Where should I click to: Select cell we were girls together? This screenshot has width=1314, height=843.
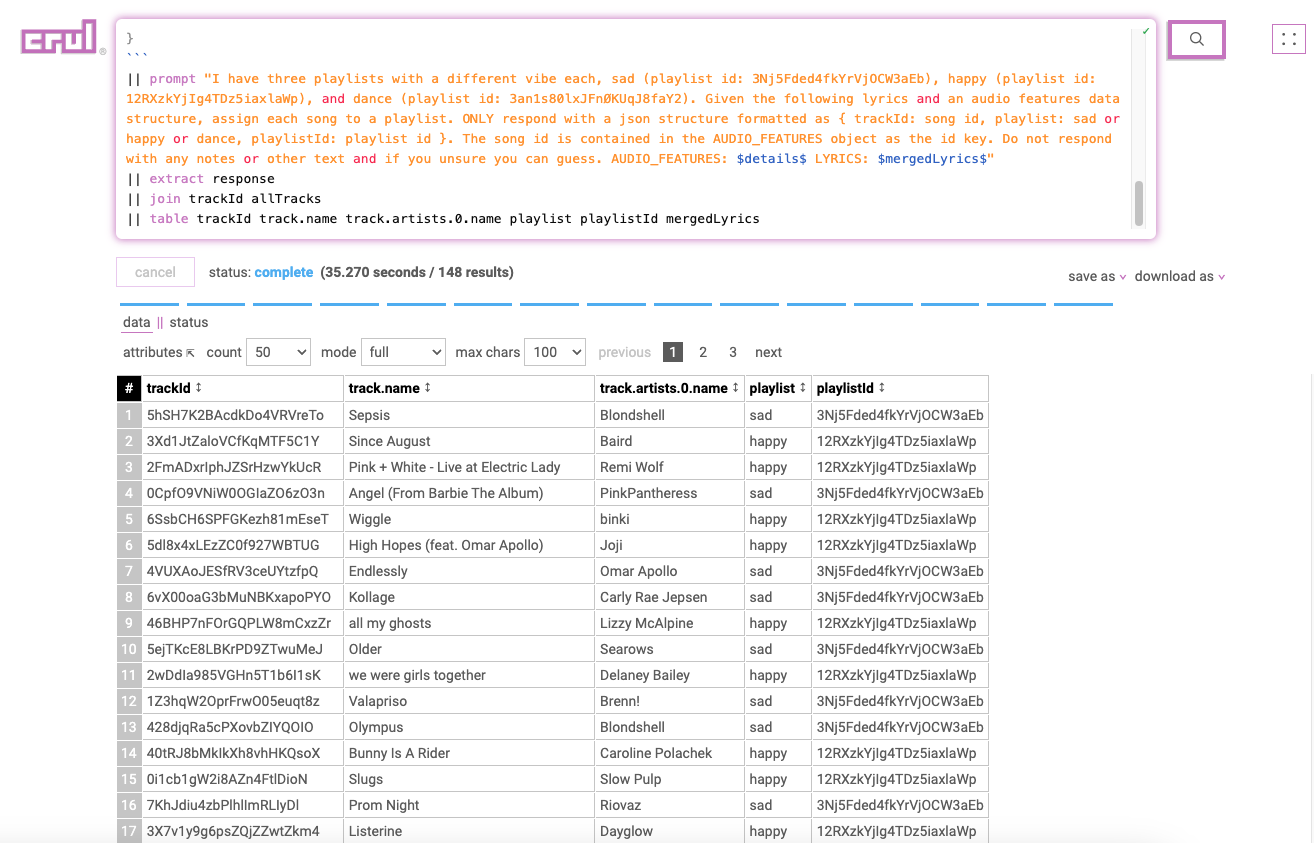click(x=469, y=675)
